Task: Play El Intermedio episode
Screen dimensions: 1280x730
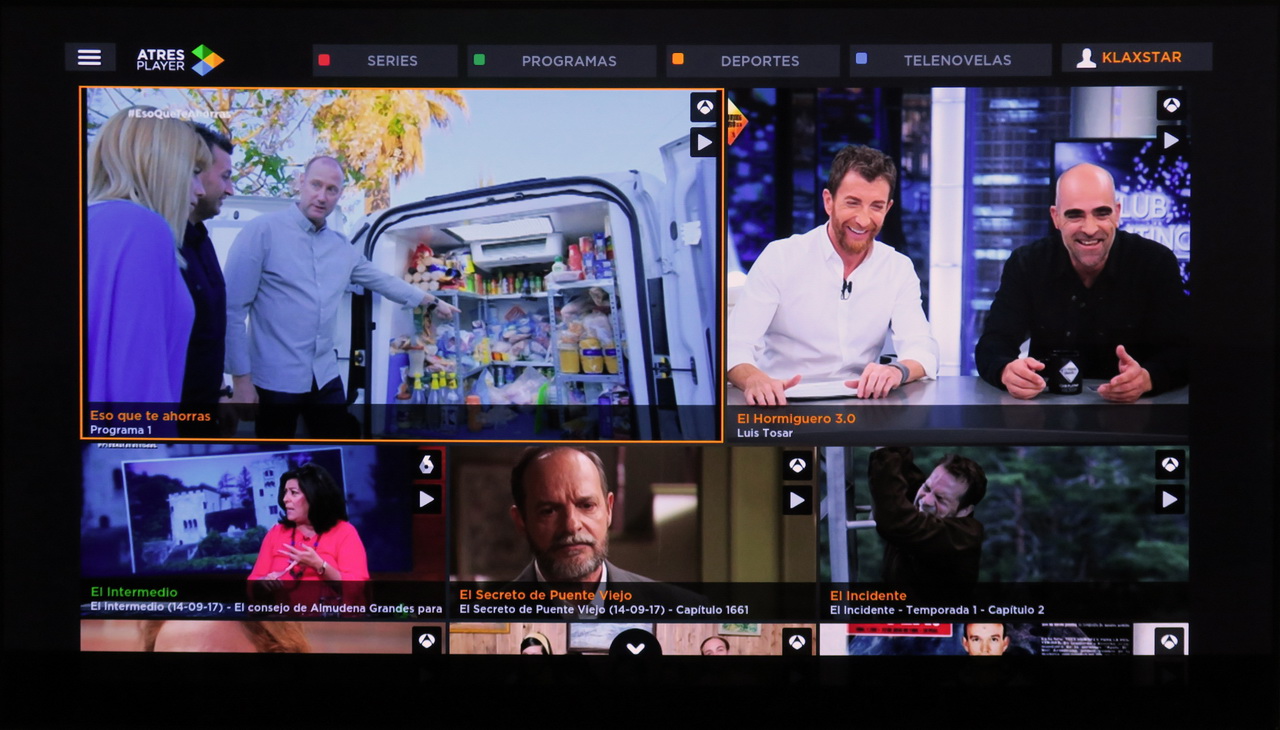Action: point(427,498)
